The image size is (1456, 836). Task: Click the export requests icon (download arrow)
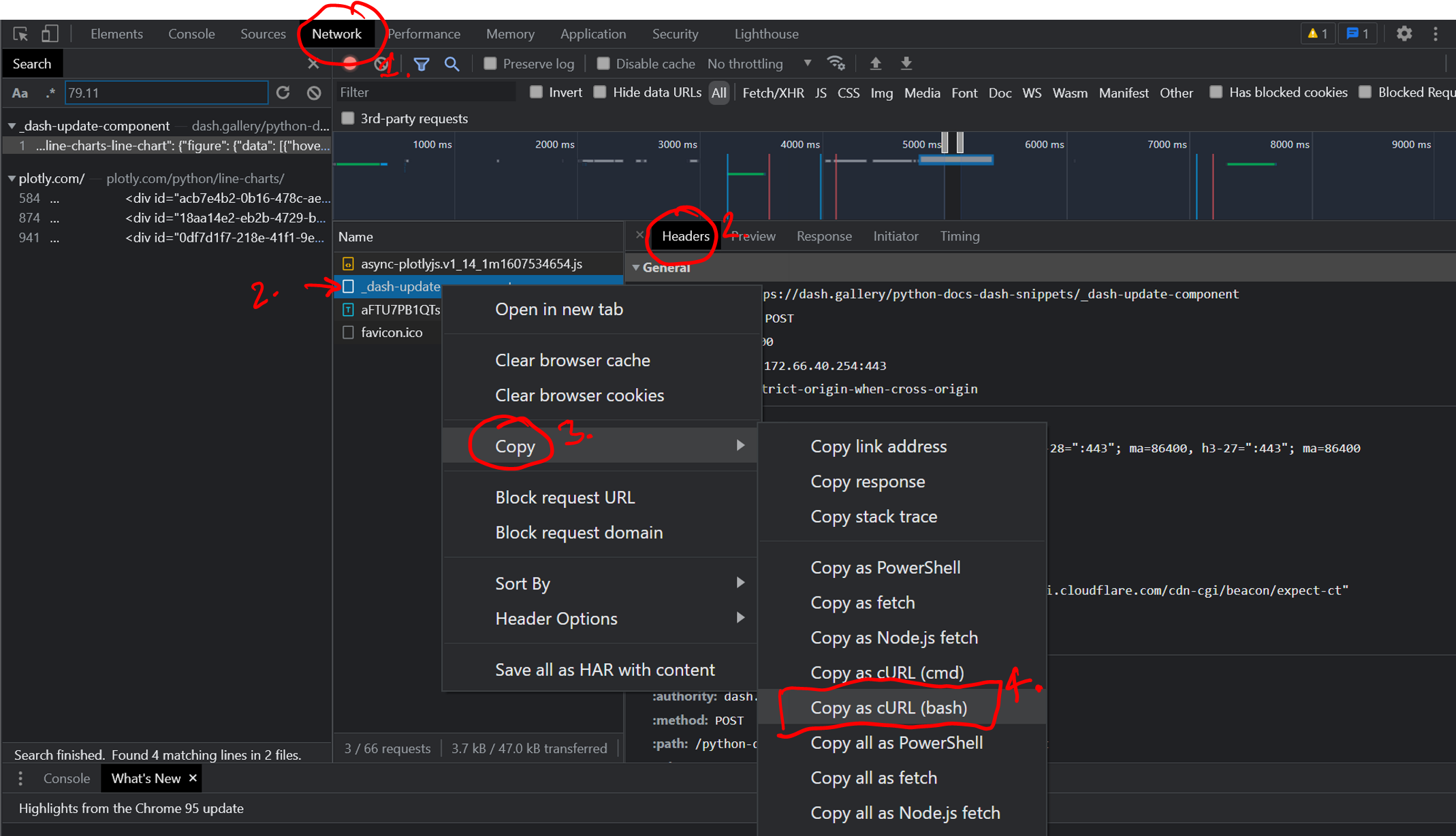(x=905, y=63)
